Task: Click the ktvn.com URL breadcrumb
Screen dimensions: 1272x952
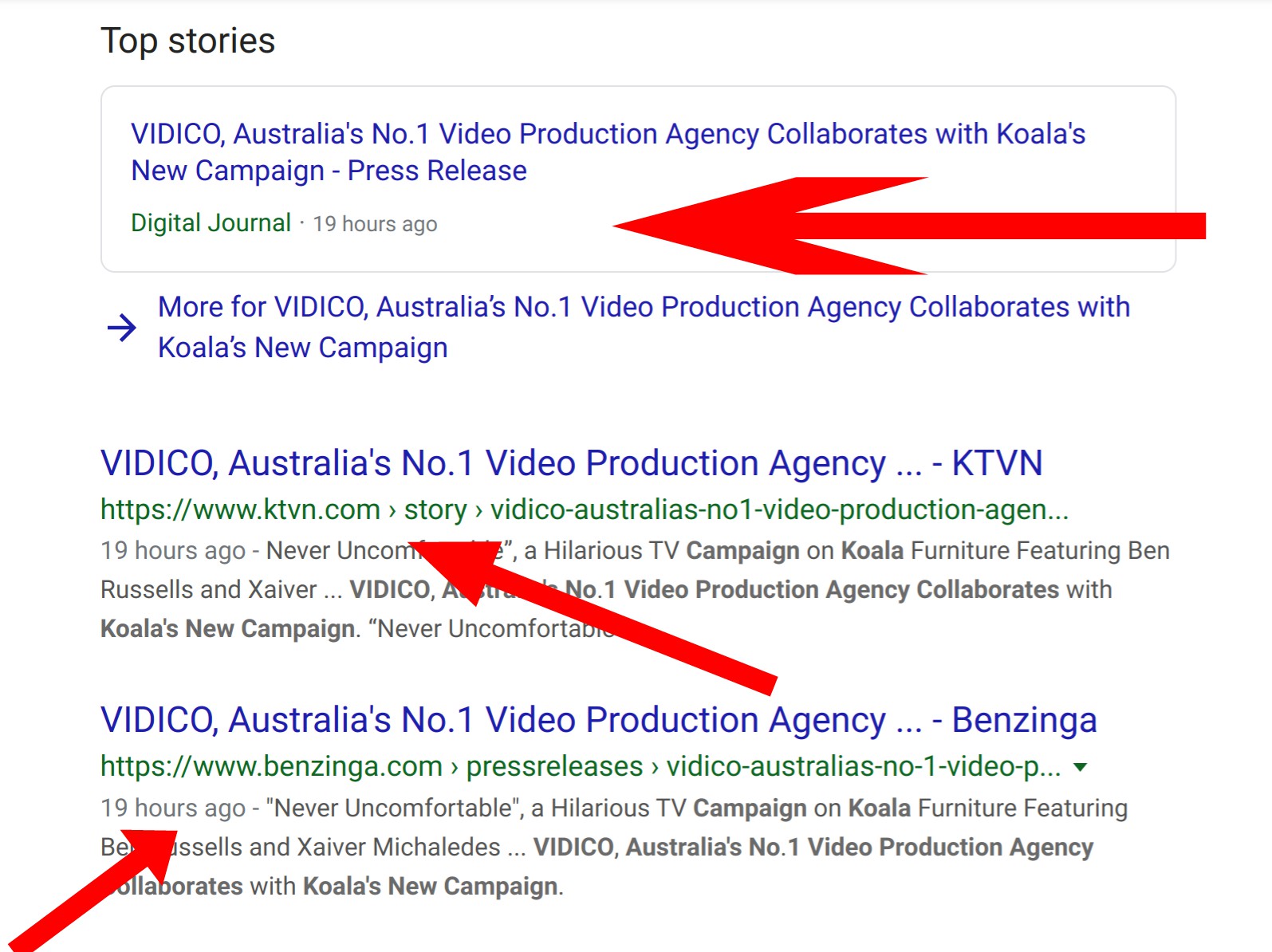Action: point(584,509)
